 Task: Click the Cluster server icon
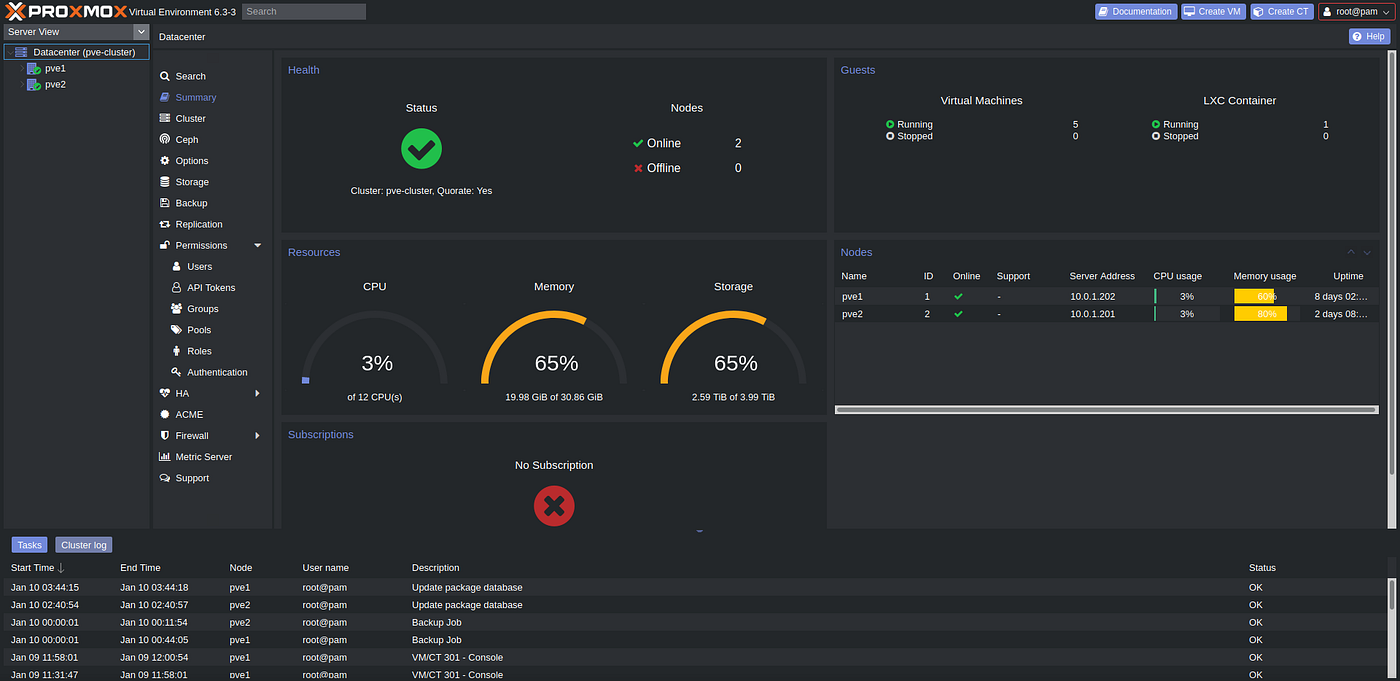tap(165, 118)
